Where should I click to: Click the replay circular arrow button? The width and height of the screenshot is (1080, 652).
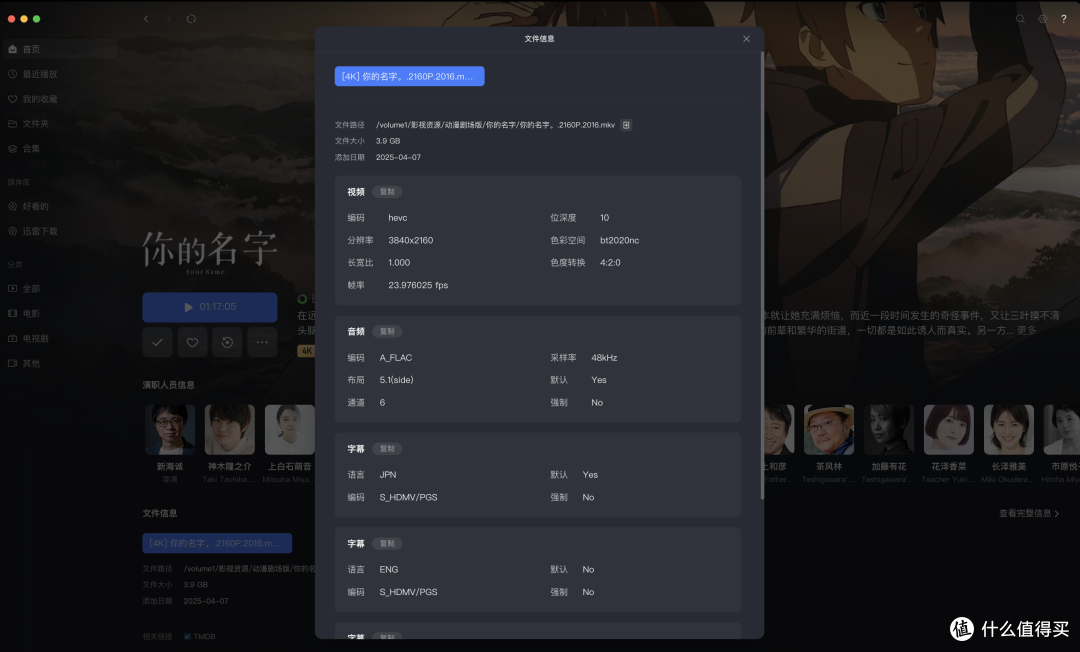click(x=227, y=342)
